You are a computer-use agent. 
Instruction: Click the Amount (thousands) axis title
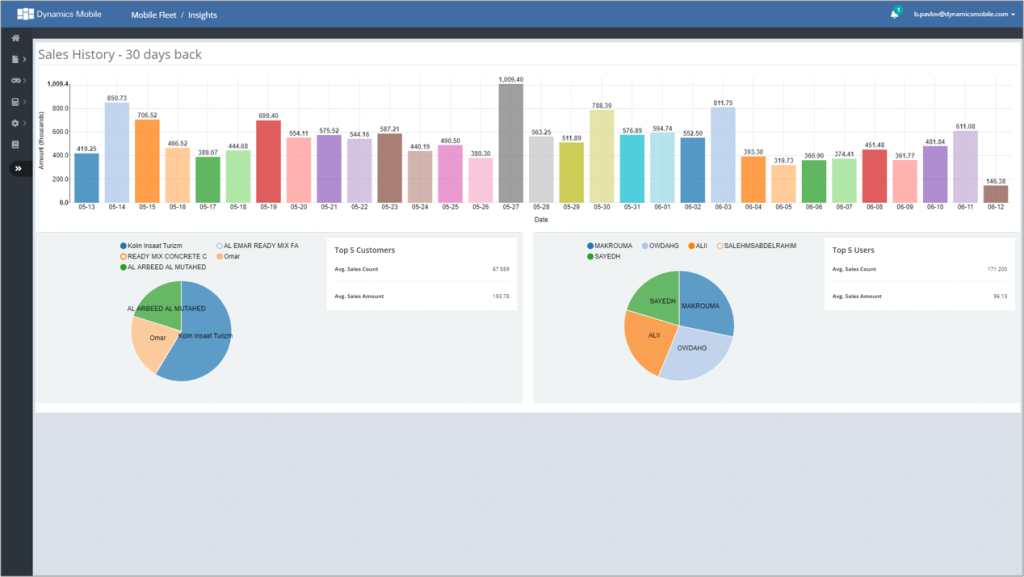42,140
